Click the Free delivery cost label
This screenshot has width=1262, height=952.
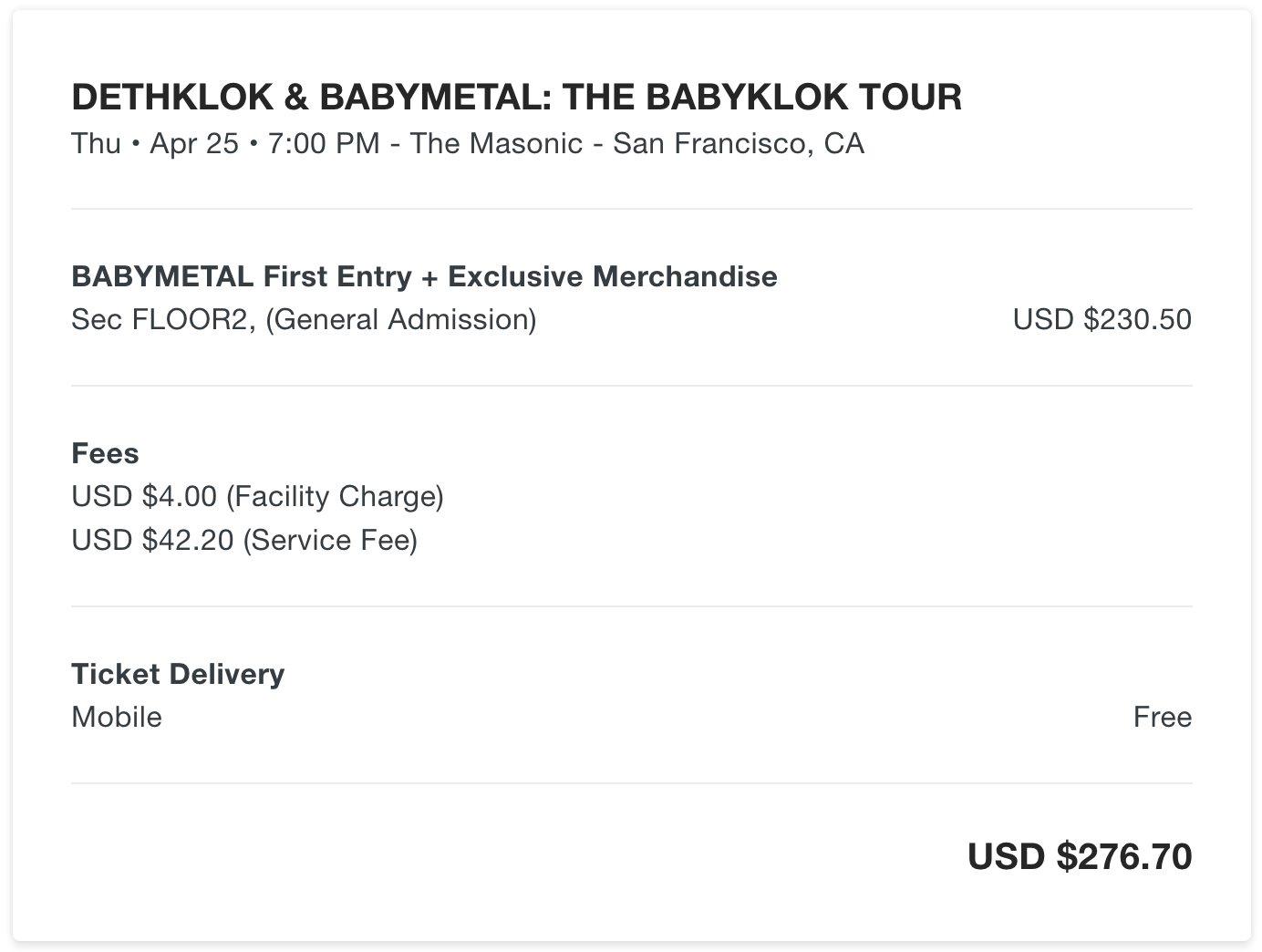click(x=1163, y=717)
